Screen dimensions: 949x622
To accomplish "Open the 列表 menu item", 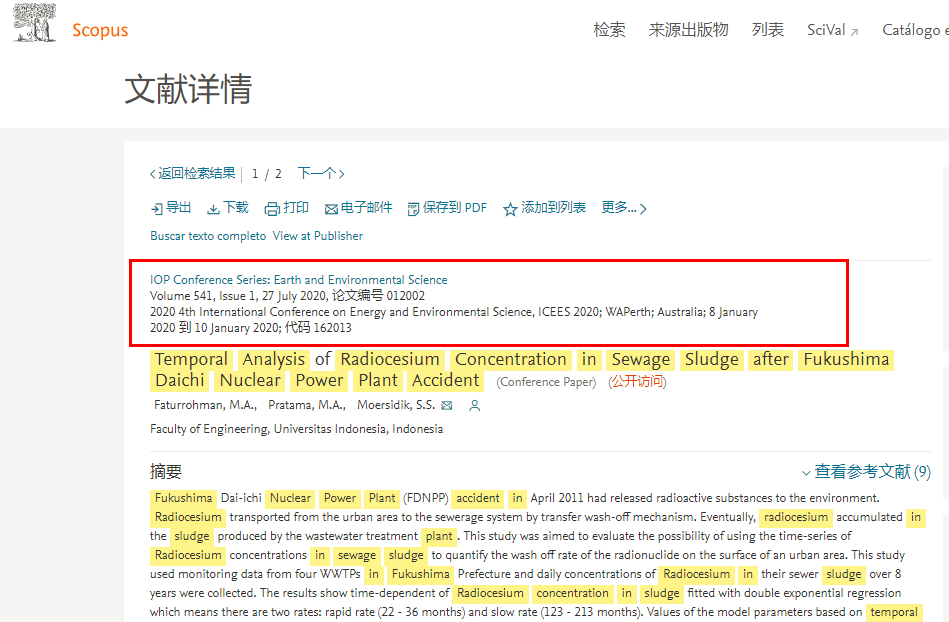I will click(x=767, y=30).
